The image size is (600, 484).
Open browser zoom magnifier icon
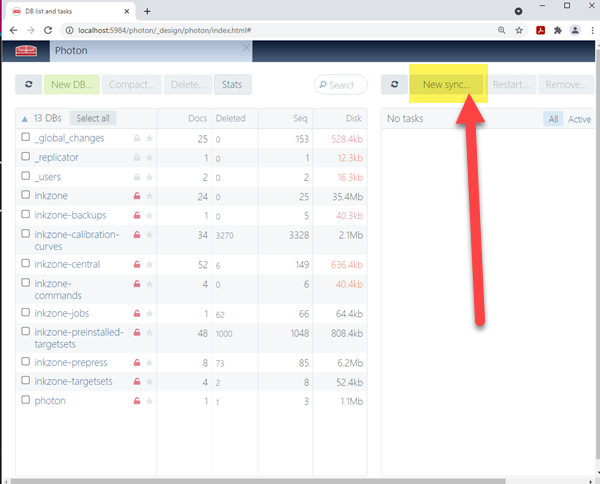click(501, 30)
